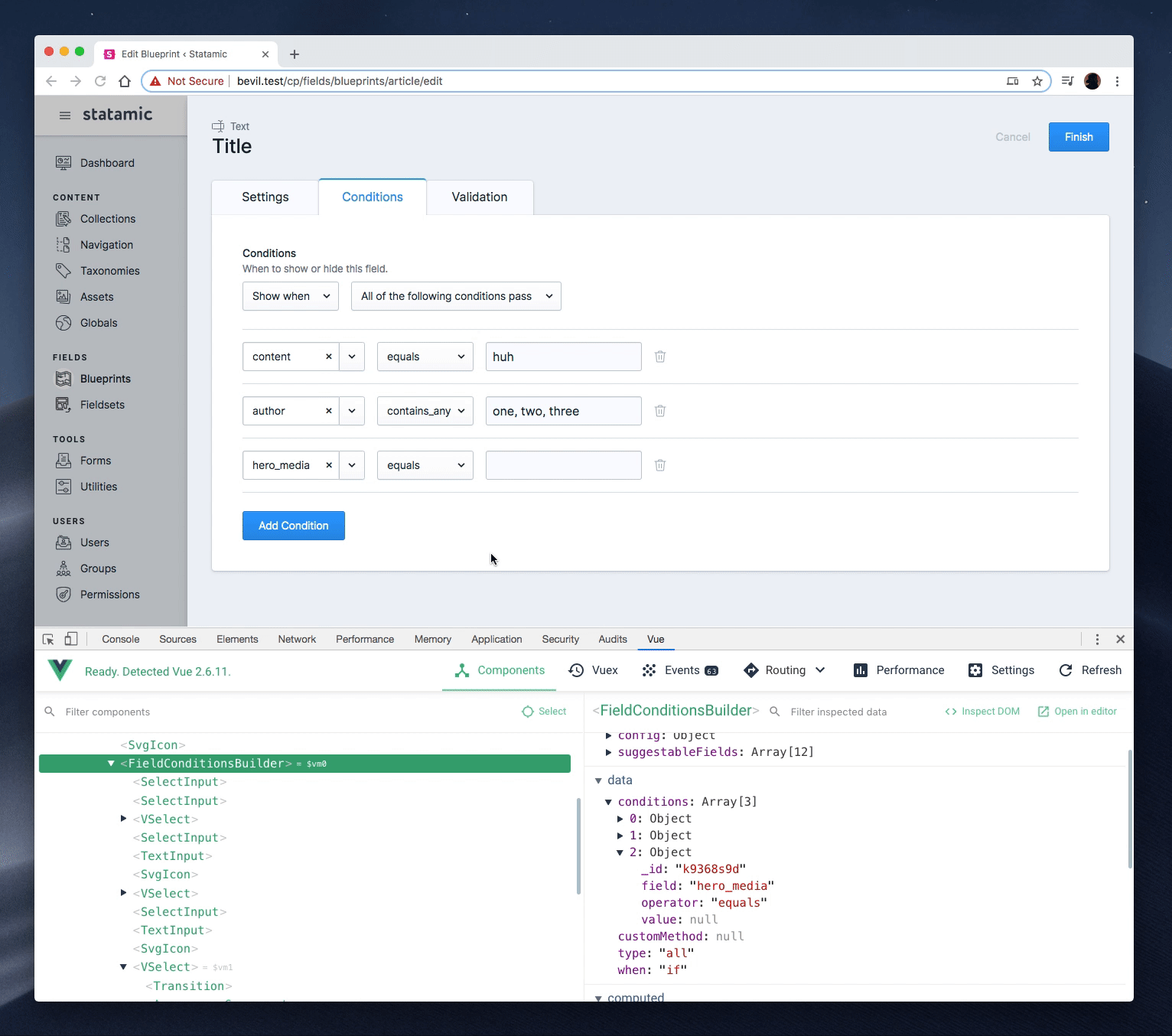Click the Blueprints sidebar icon
The image size is (1172, 1036).
[x=63, y=379]
